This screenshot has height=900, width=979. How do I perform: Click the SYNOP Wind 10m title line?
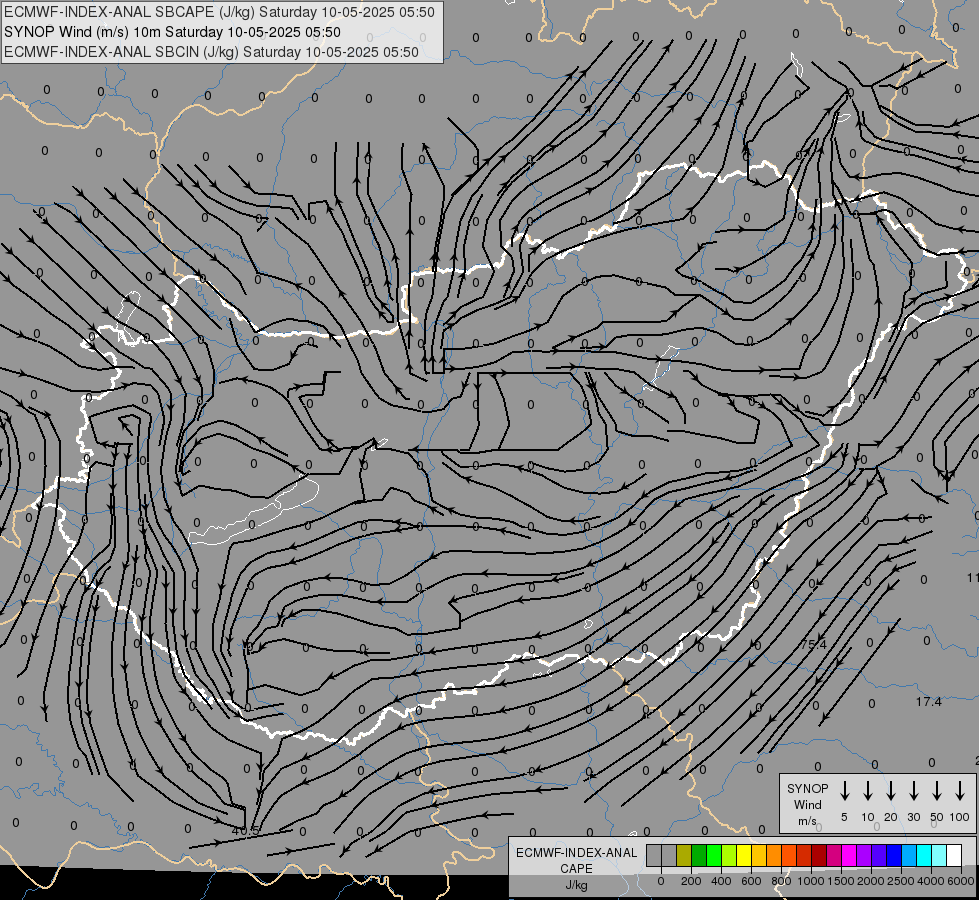172,32
